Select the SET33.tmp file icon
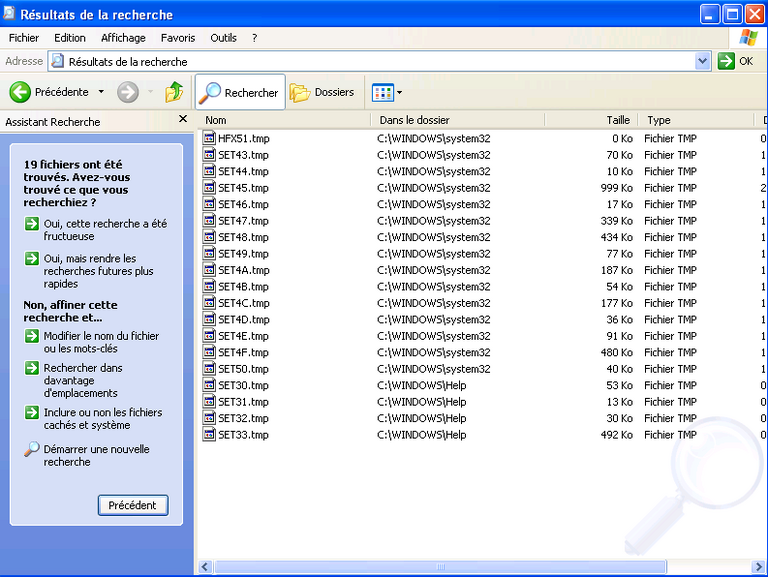768x577 pixels. 209,434
